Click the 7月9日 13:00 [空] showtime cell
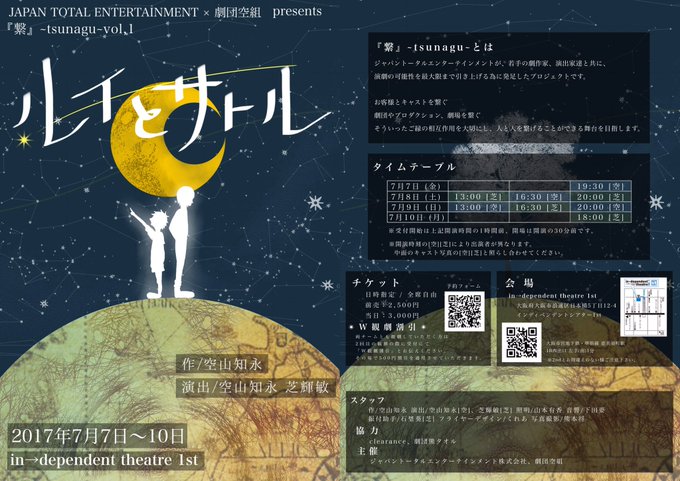The image size is (680, 481). (478, 207)
